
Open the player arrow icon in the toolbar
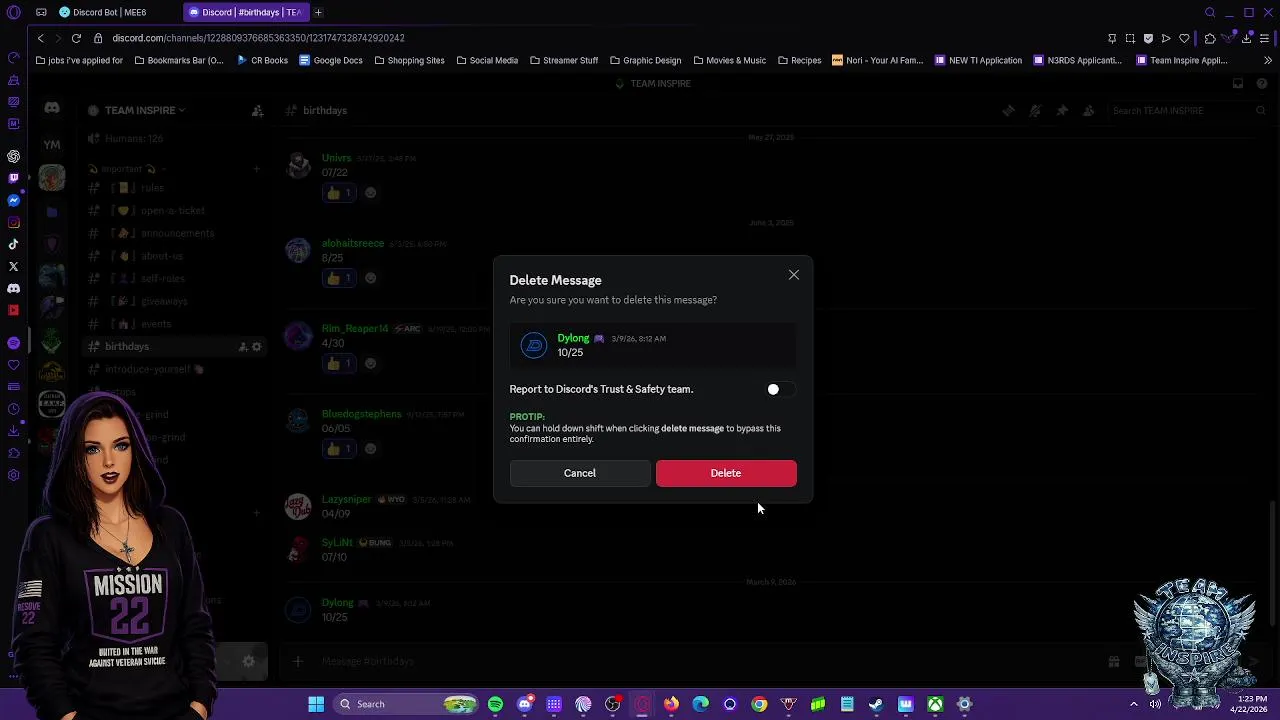click(x=1166, y=38)
